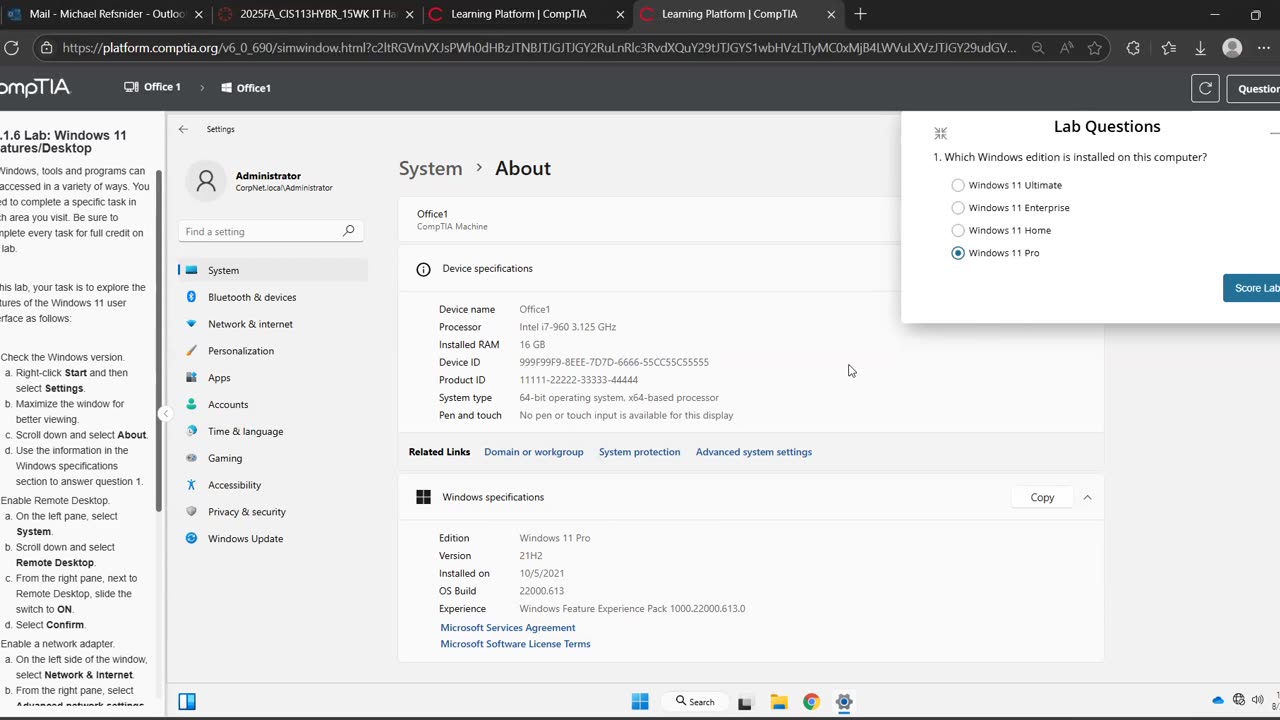Open Domain or workgroup link
Viewport: 1280px width, 720px height.
(534, 452)
